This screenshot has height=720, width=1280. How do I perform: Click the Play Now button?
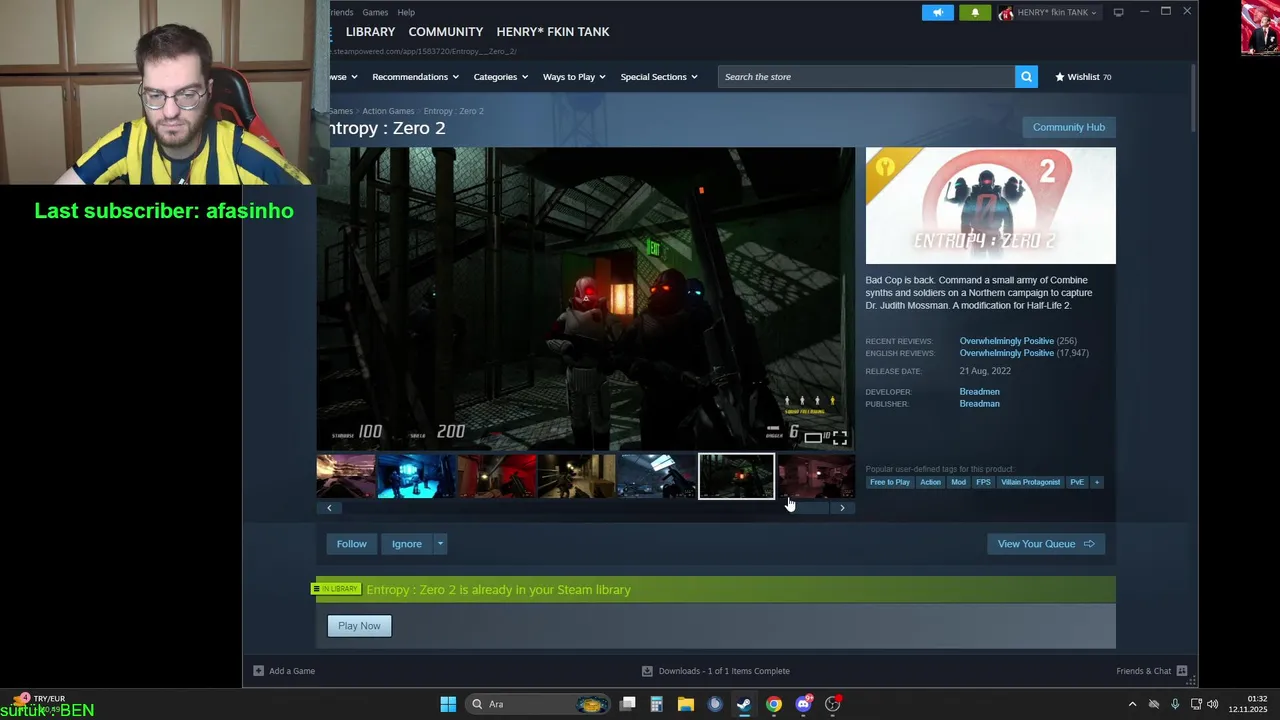pos(359,626)
